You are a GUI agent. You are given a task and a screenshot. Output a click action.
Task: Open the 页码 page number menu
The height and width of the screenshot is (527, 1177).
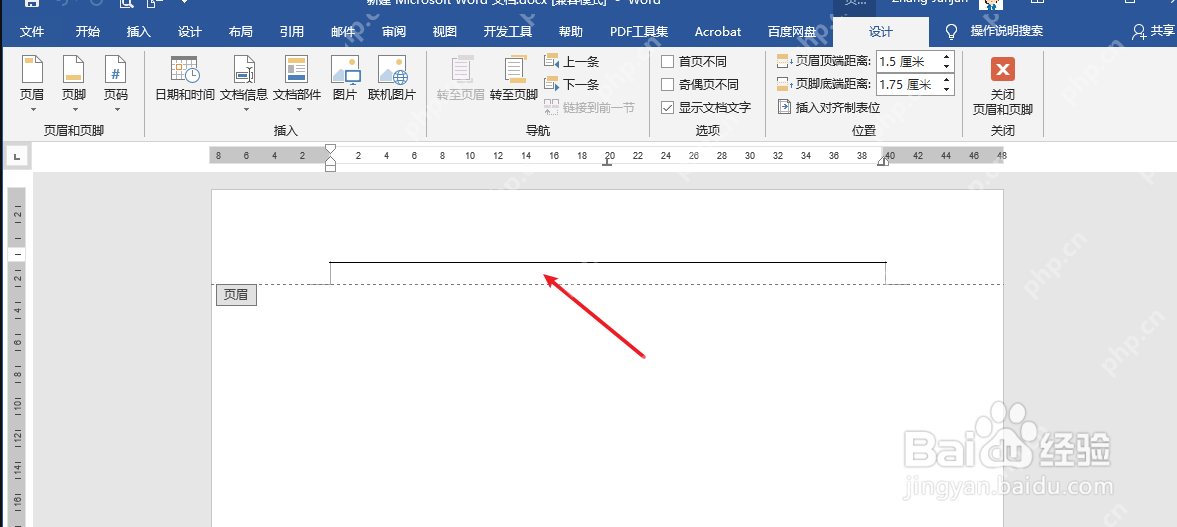[116, 83]
